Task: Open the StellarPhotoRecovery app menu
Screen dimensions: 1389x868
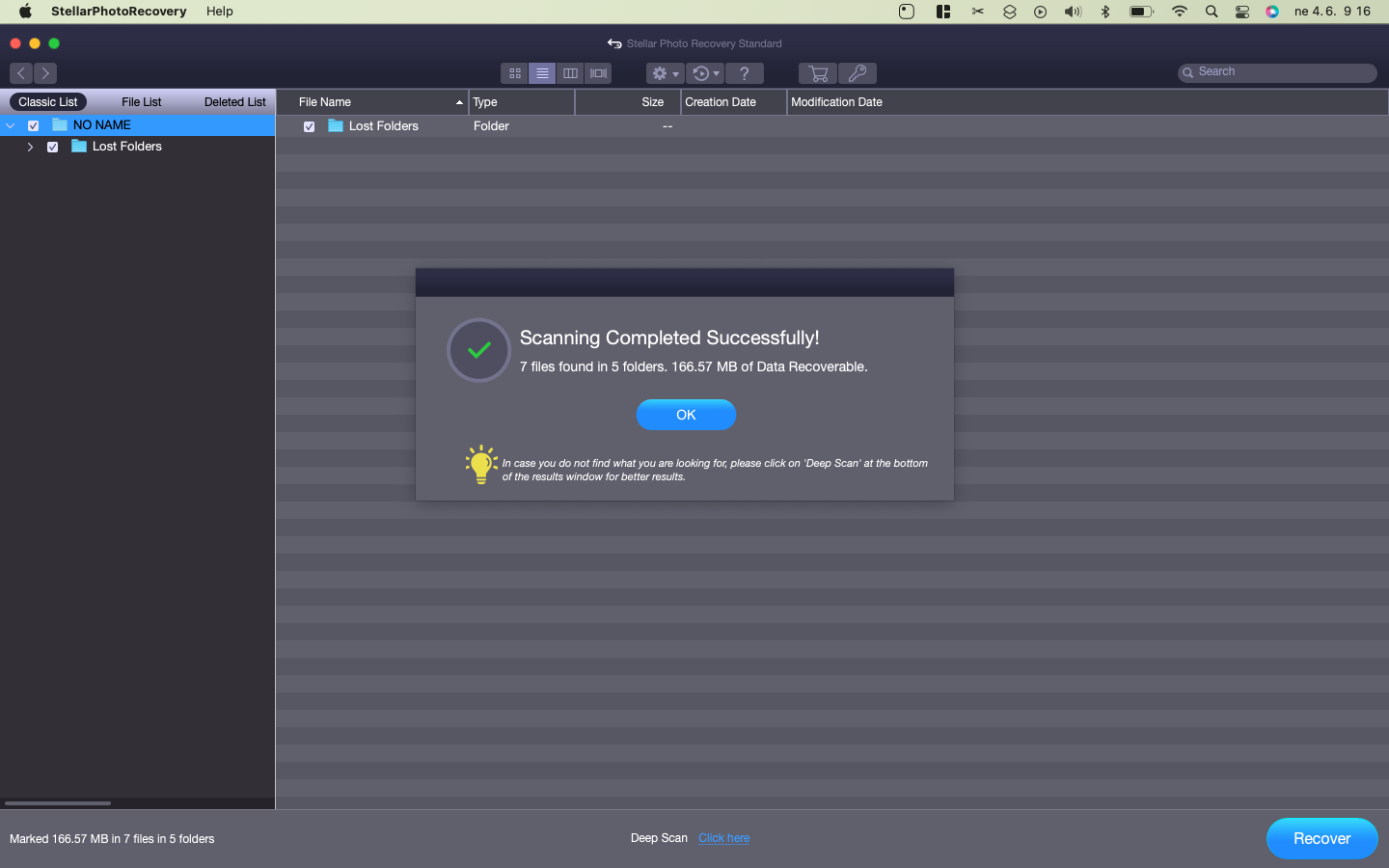Action: pos(119,12)
